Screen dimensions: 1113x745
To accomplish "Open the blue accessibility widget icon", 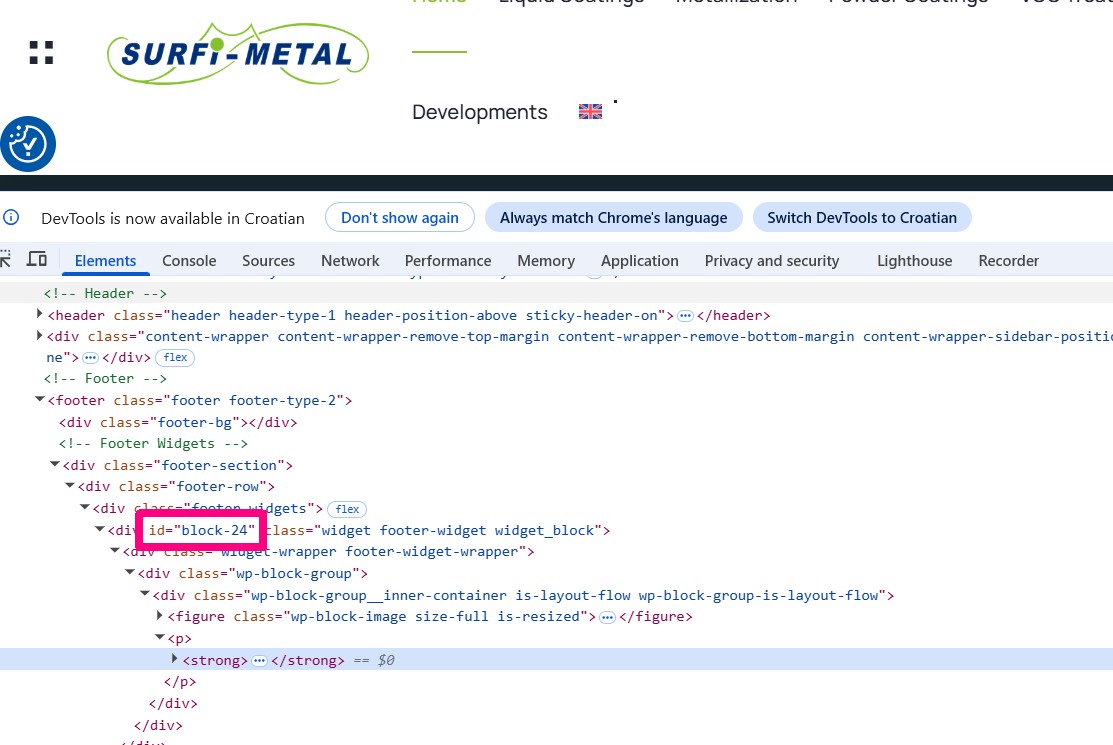I will (28, 144).
